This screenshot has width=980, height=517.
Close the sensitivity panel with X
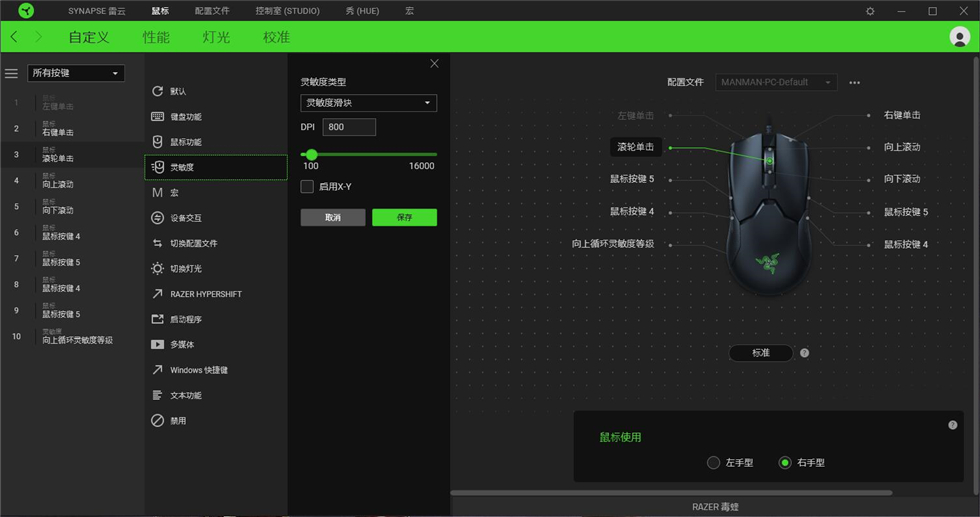(434, 64)
